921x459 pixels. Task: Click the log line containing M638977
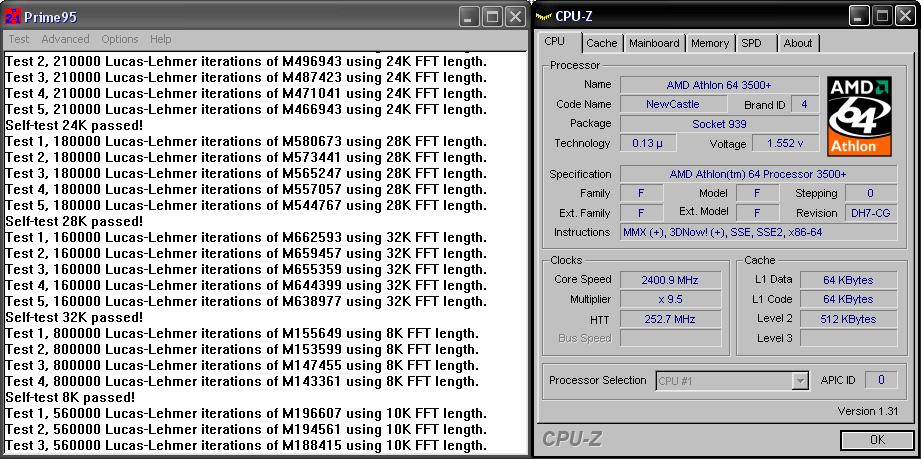pos(246,301)
